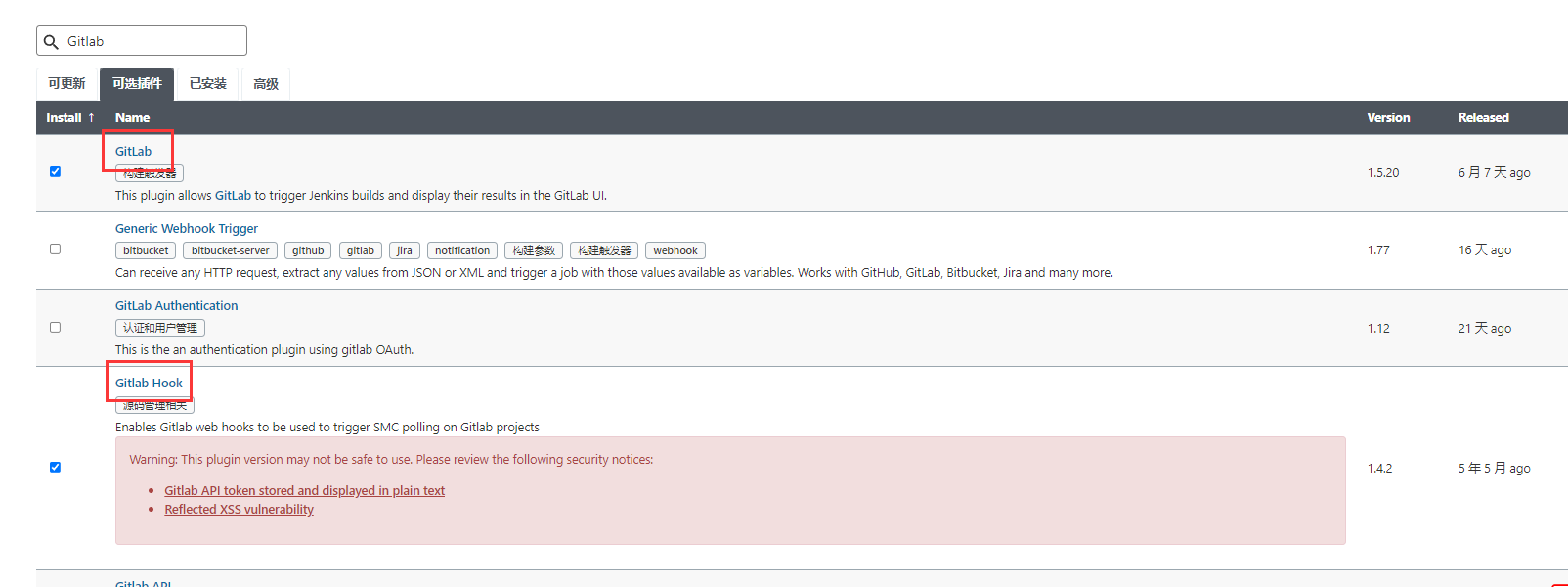Open the Gitlab Hook plugin link
Screen dimensions: 1568x587
pyautogui.click(x=149, y=383)
